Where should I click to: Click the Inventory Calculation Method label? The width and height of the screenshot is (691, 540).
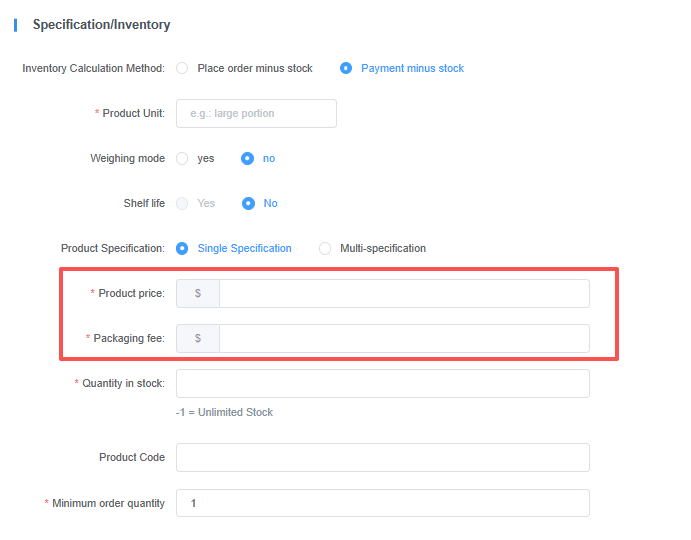tap(93, 69)
